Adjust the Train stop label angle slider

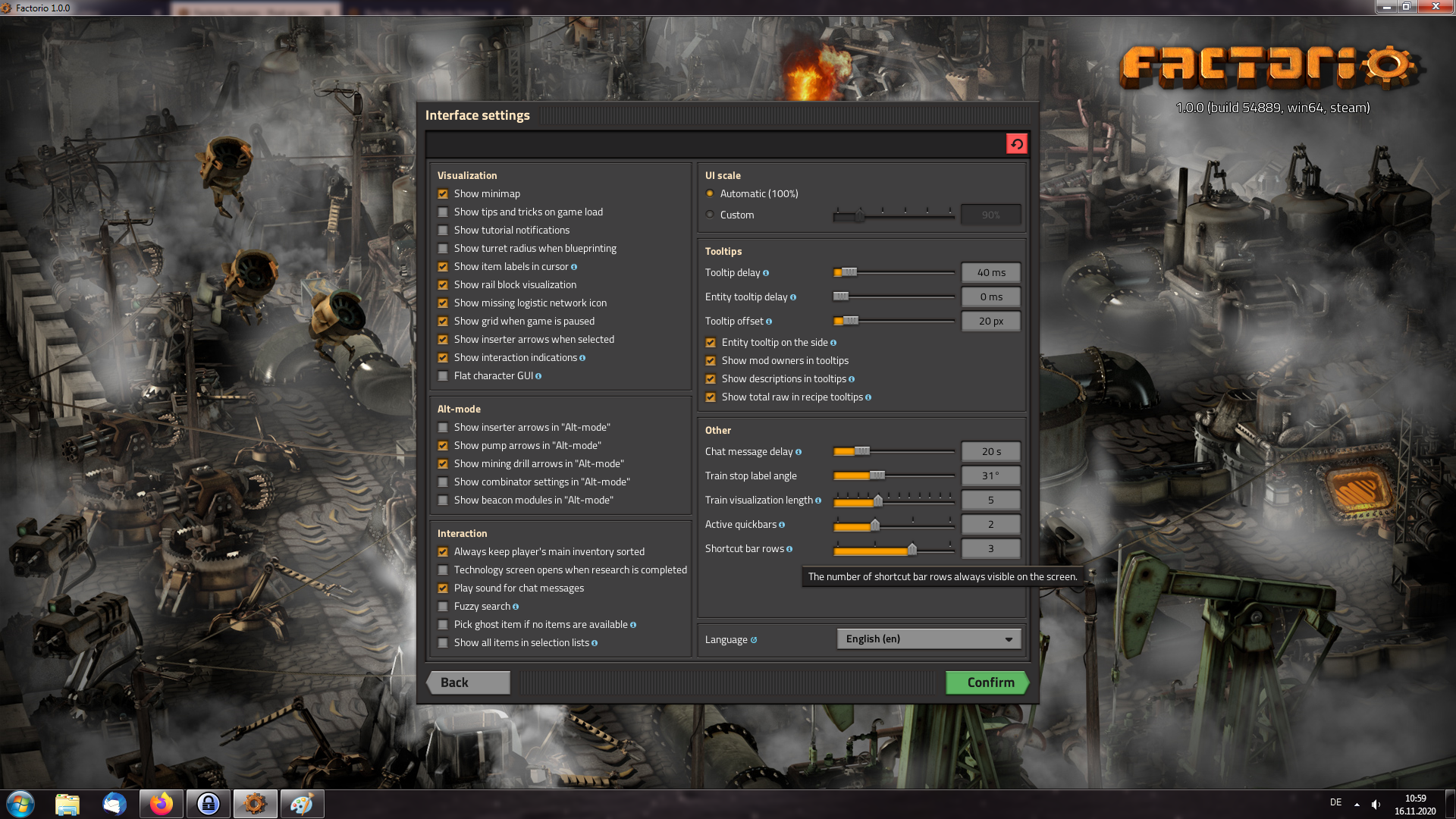point(894,475)
